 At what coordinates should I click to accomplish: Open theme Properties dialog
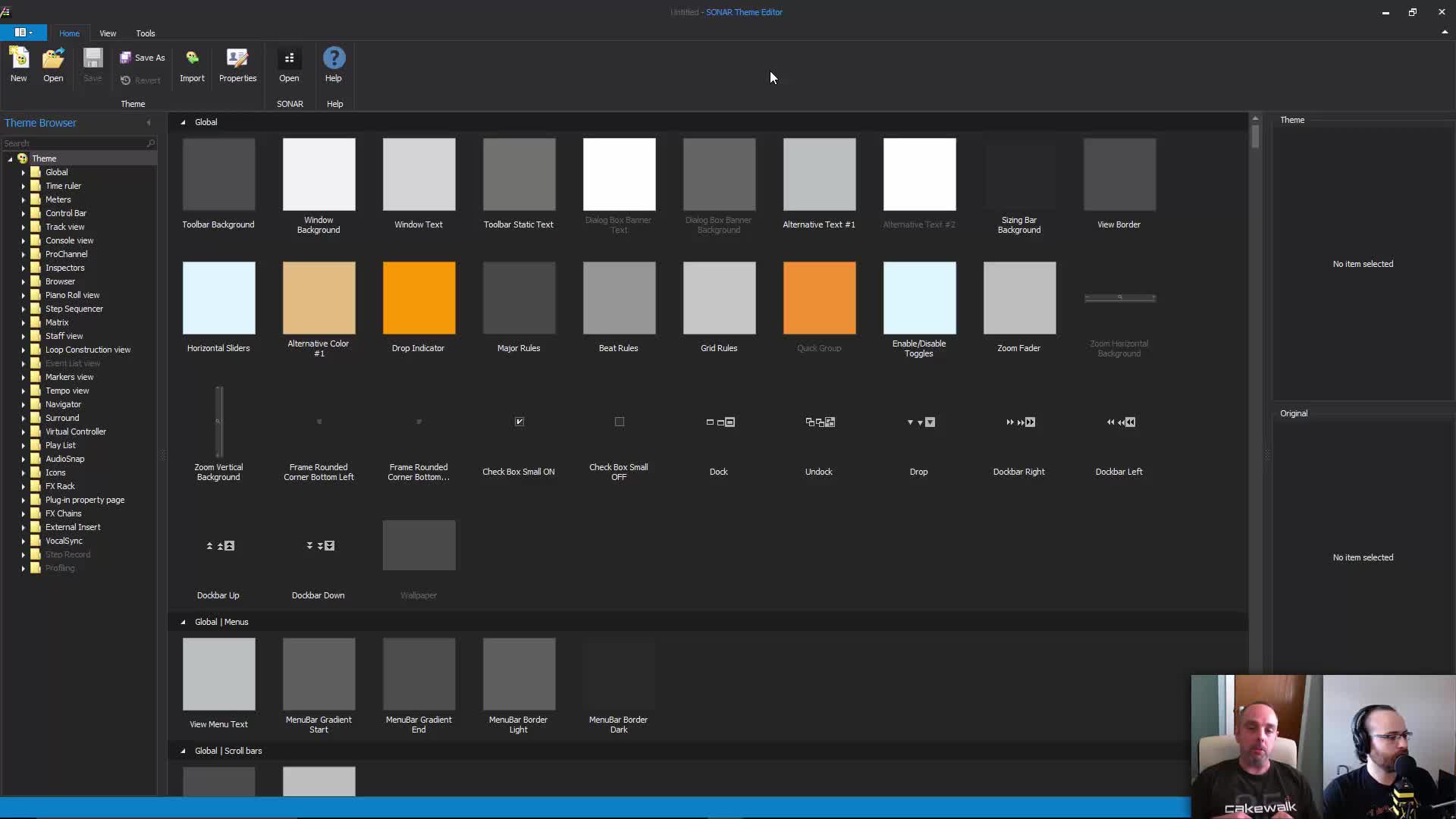pyautogui.click(x=237, y=59)
